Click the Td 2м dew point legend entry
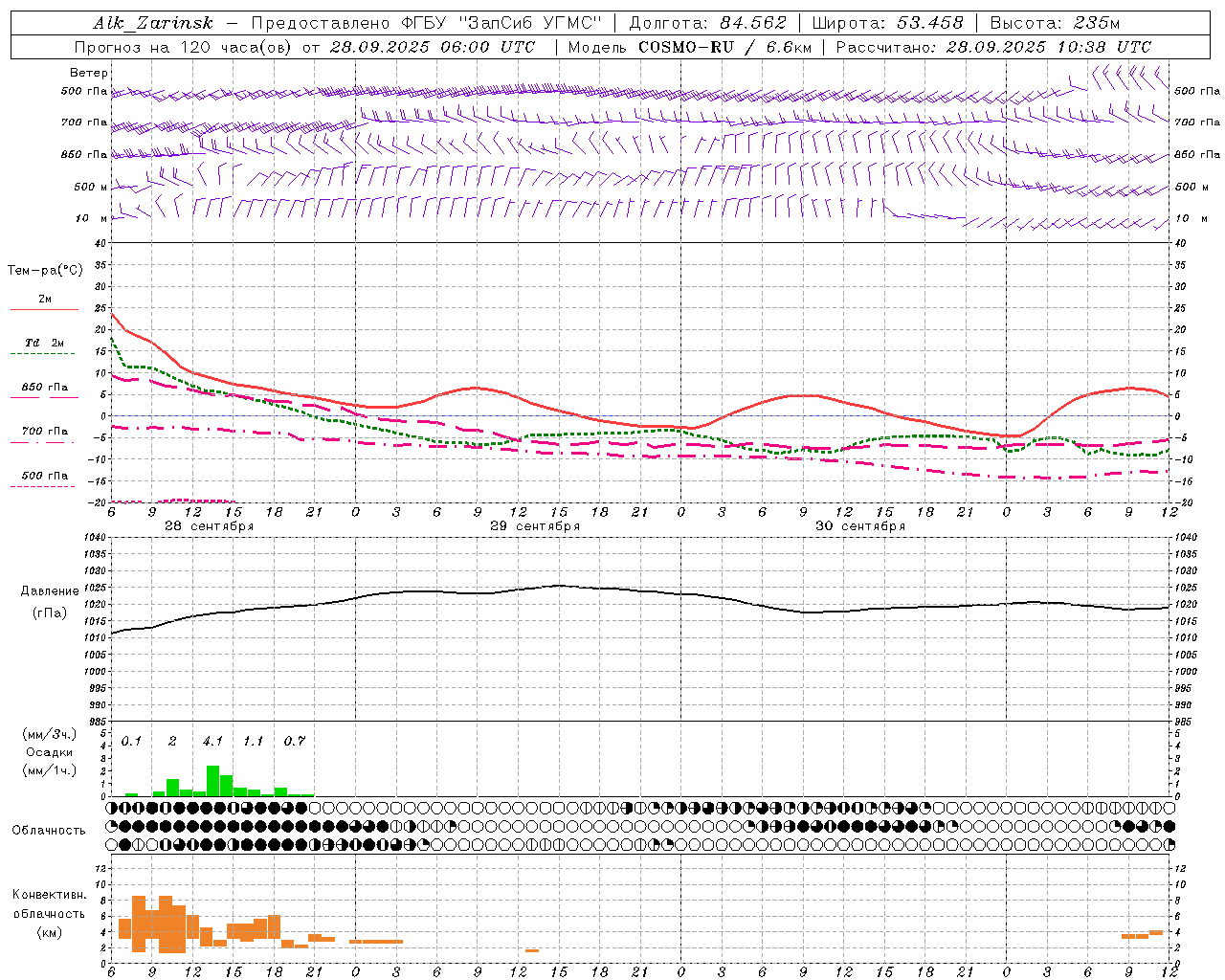The image size is (1225, 980). (x=45, y=343)
